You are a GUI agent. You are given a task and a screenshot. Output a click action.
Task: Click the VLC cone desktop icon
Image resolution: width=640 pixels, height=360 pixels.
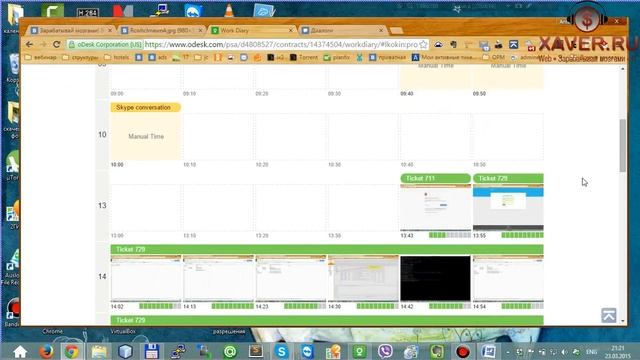click(x=229, y=10)
